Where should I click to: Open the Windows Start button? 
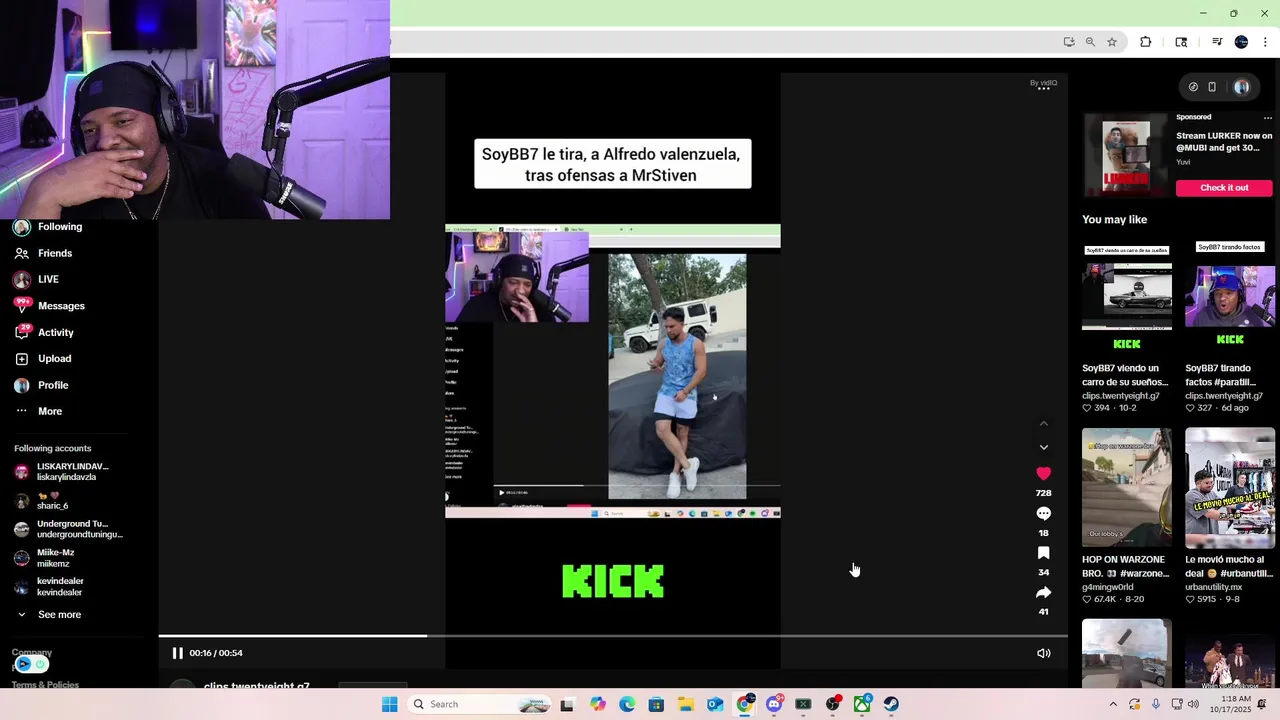pos(389,704)
